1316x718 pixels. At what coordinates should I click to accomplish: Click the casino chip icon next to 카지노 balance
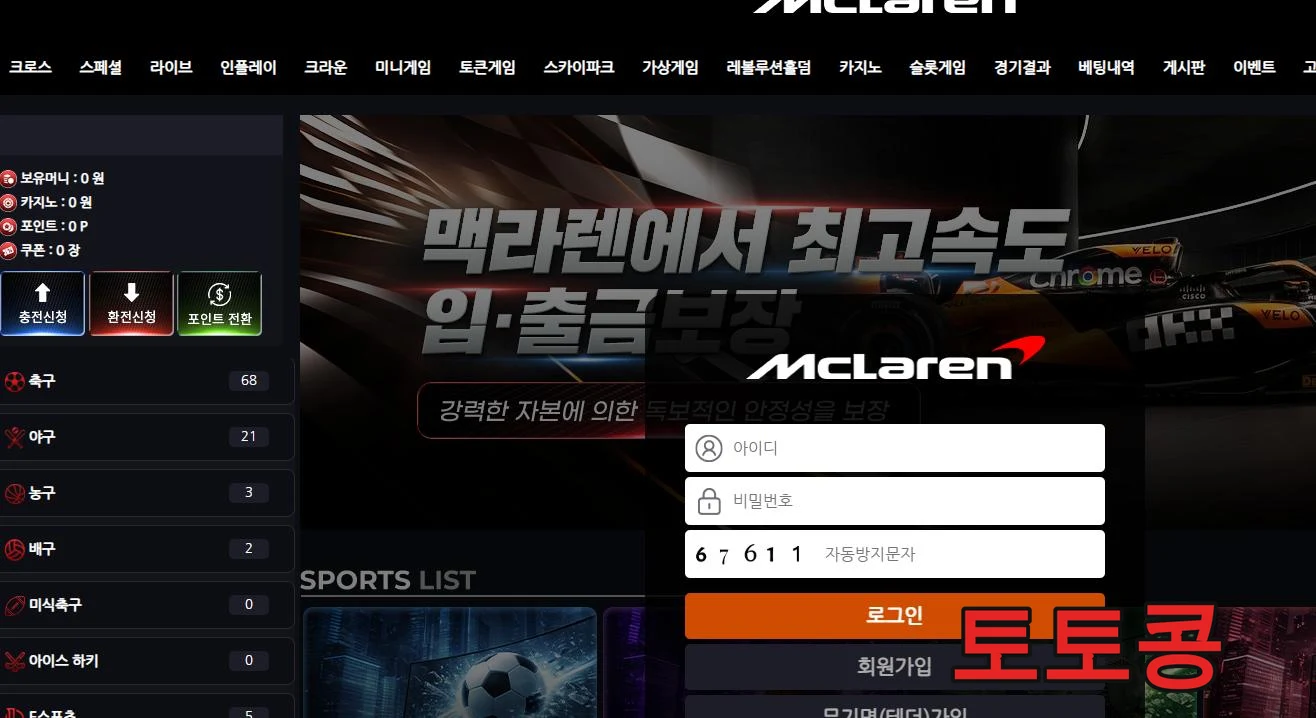tap(8, 202)
